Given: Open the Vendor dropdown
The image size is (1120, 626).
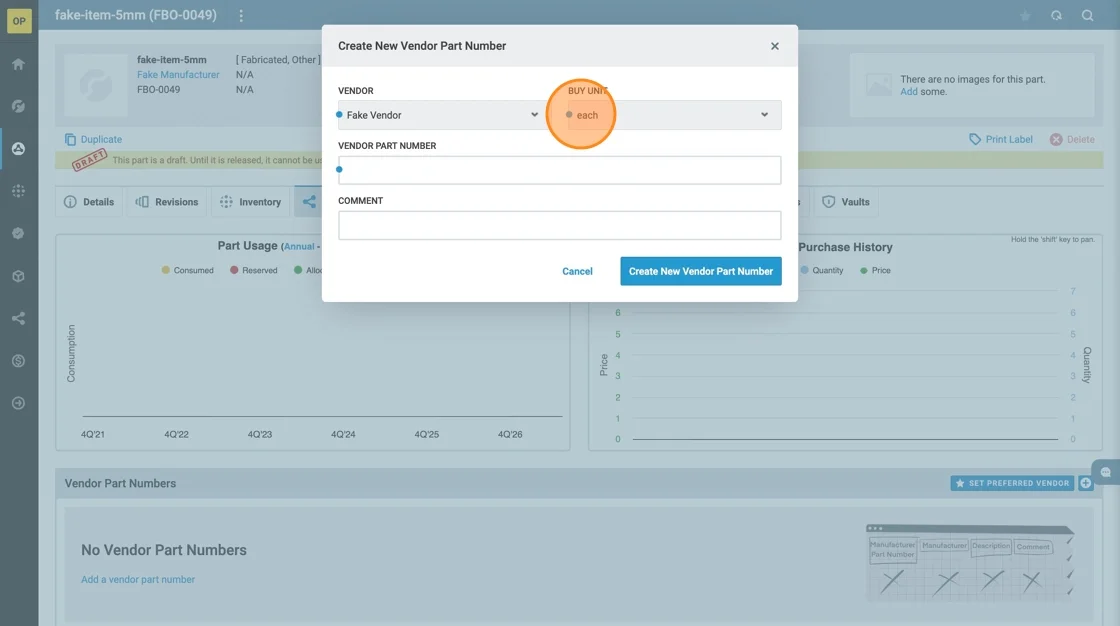Looking at the screenshot, I should (x=440, y=115).
